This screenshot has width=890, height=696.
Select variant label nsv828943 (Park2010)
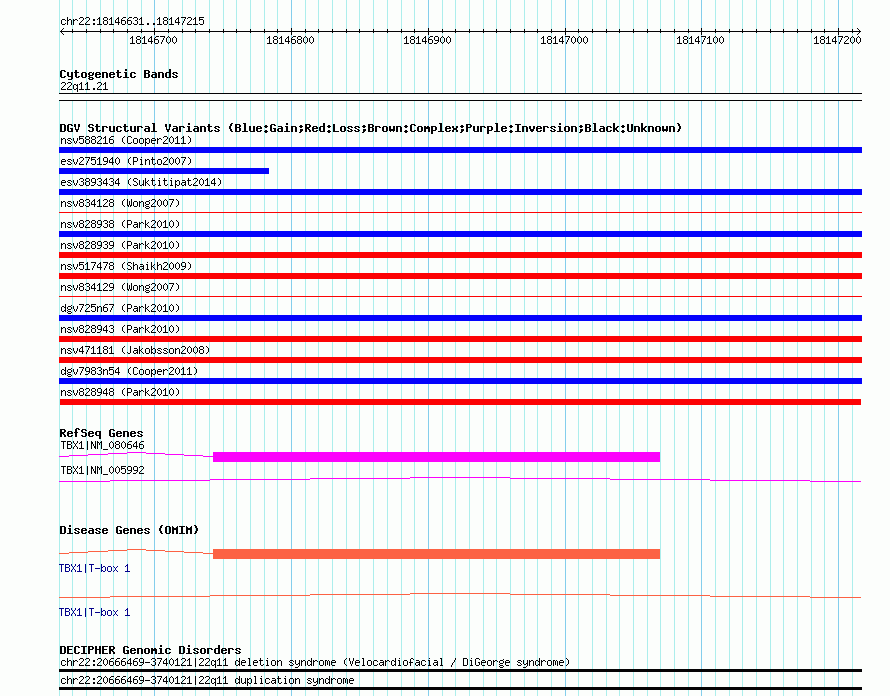coord(120,329)
